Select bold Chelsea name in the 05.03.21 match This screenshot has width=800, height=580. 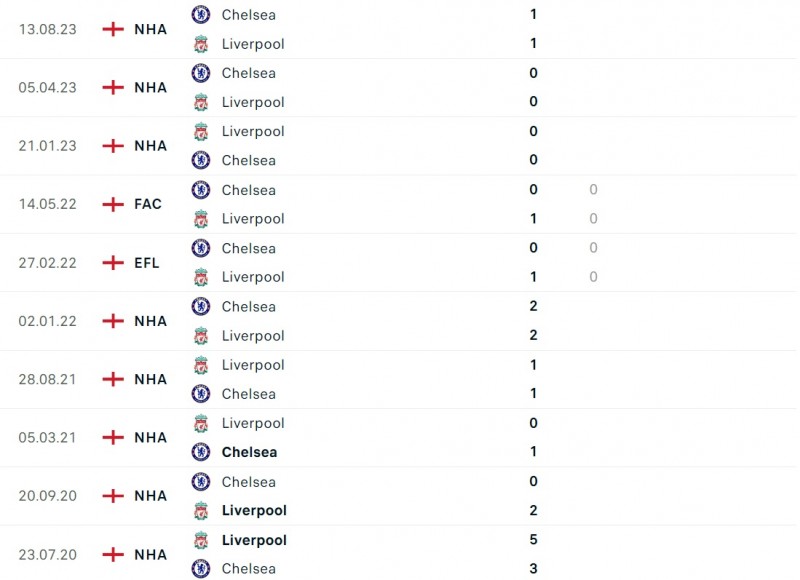(249, 452)
